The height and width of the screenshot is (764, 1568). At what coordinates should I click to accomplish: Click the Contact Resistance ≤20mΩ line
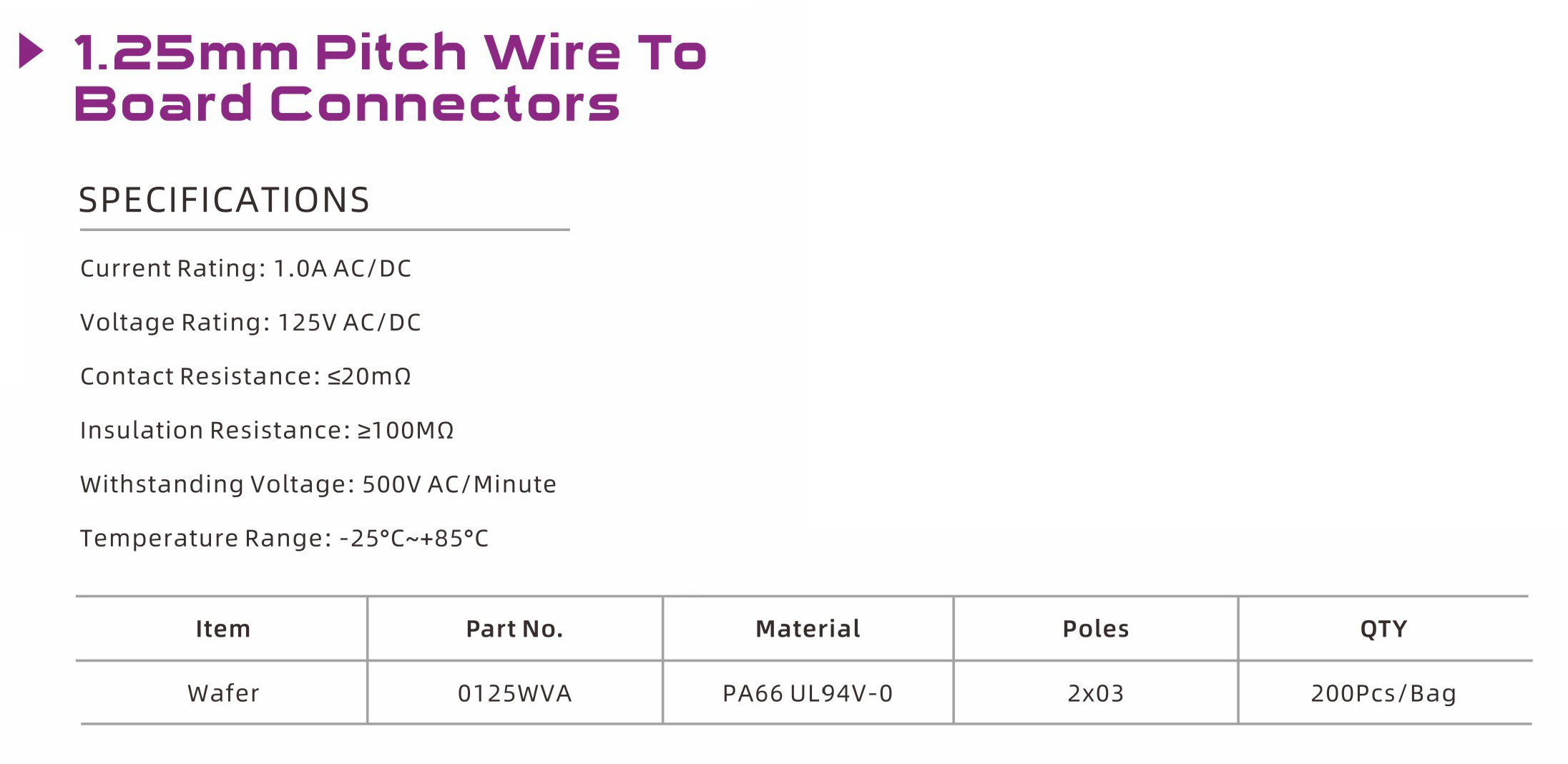pos(245,376)
